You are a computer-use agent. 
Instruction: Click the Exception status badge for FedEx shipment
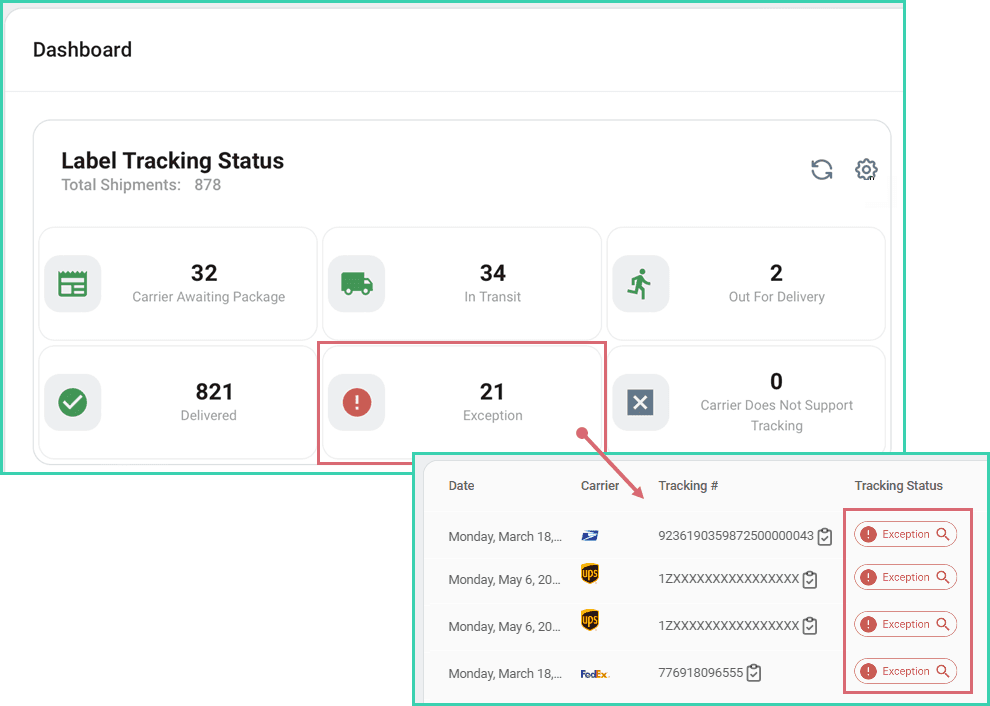(905, 671)
